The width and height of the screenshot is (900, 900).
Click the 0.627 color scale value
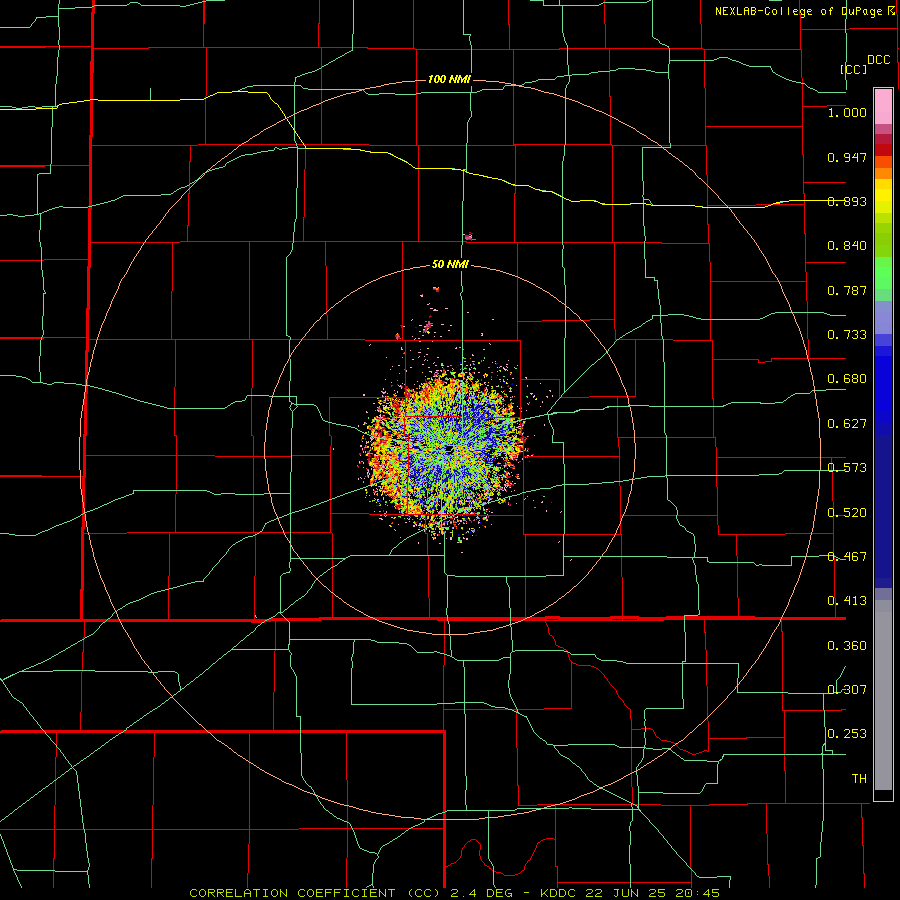point(847,424)
